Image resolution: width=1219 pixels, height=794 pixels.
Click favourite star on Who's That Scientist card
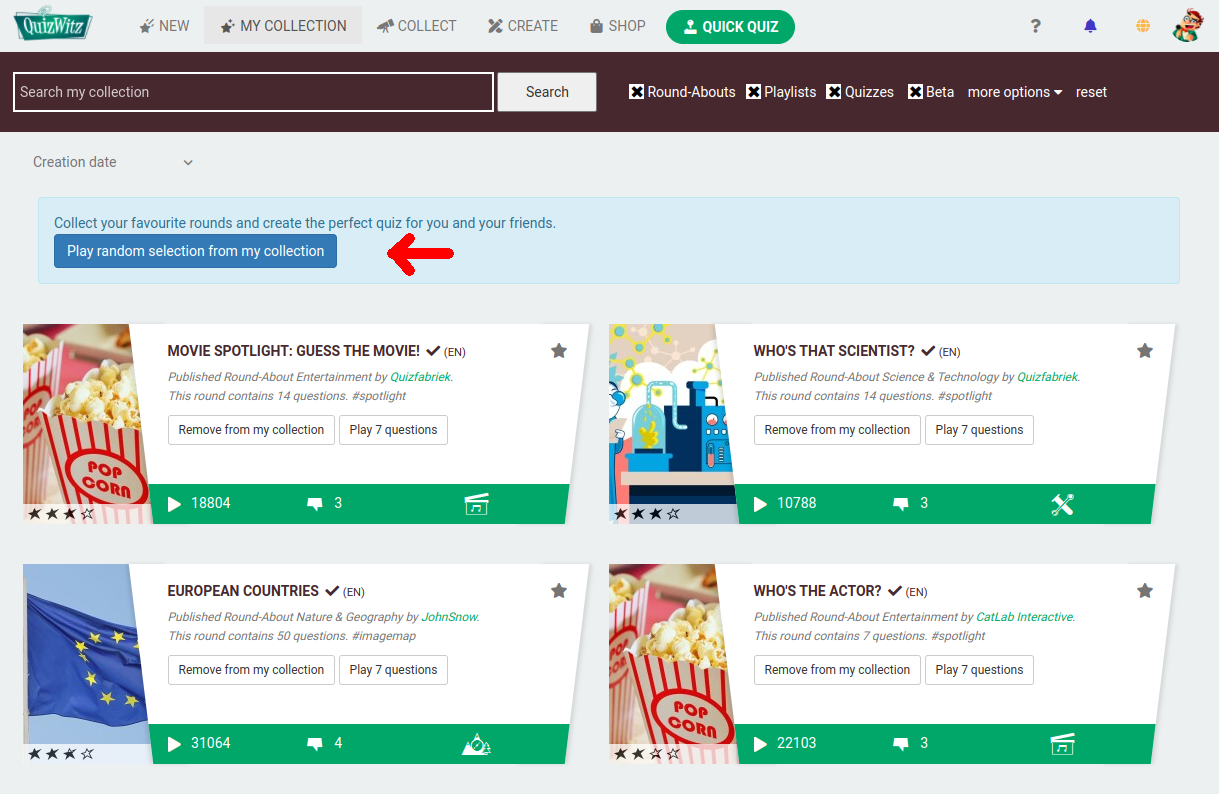coord(1145,350)
